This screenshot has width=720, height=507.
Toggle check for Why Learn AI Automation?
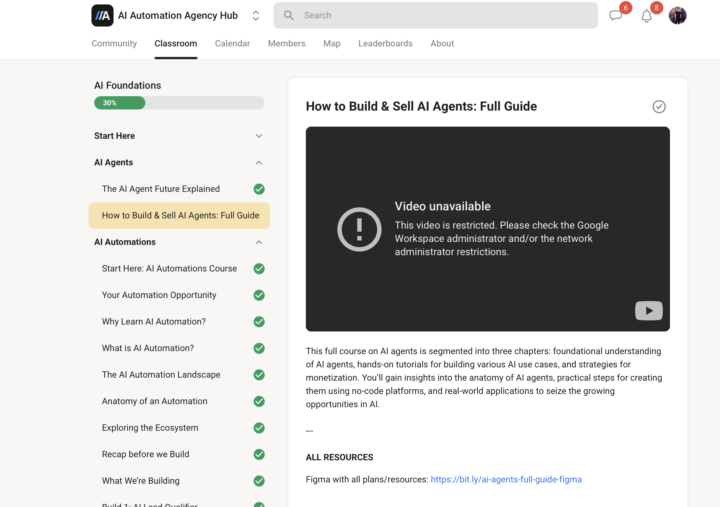point(259,321)
